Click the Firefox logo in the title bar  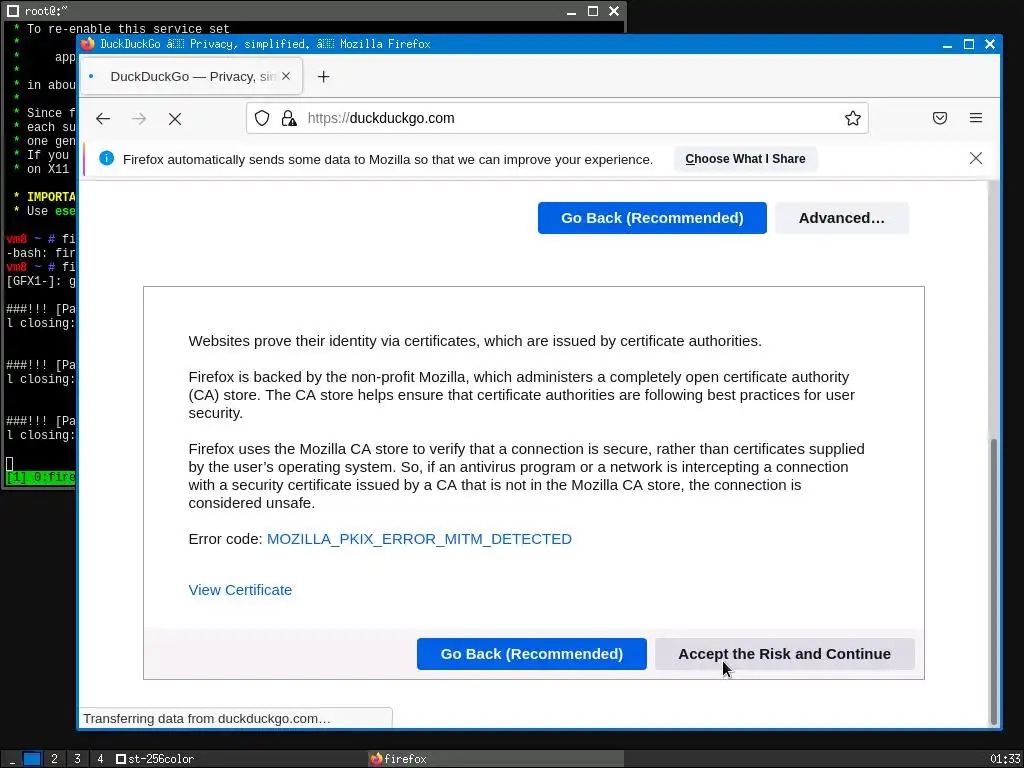tap(88, 44)
